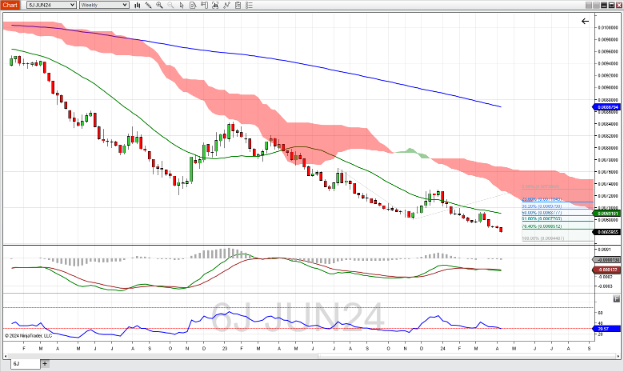Select the 6J tab at the bottom
624x372 pixels.
(x=25, y=364)
